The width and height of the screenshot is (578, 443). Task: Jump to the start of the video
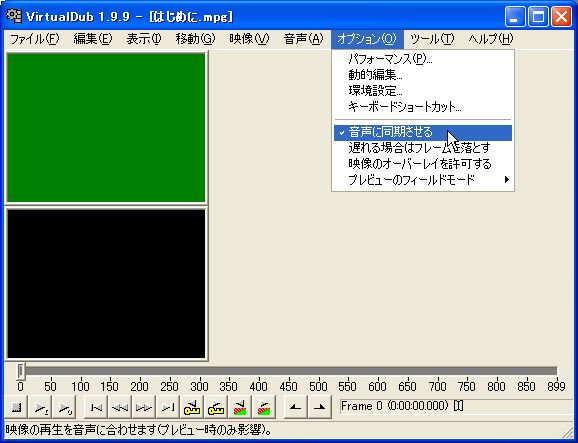pyautogui.click(x=96, y=407)
